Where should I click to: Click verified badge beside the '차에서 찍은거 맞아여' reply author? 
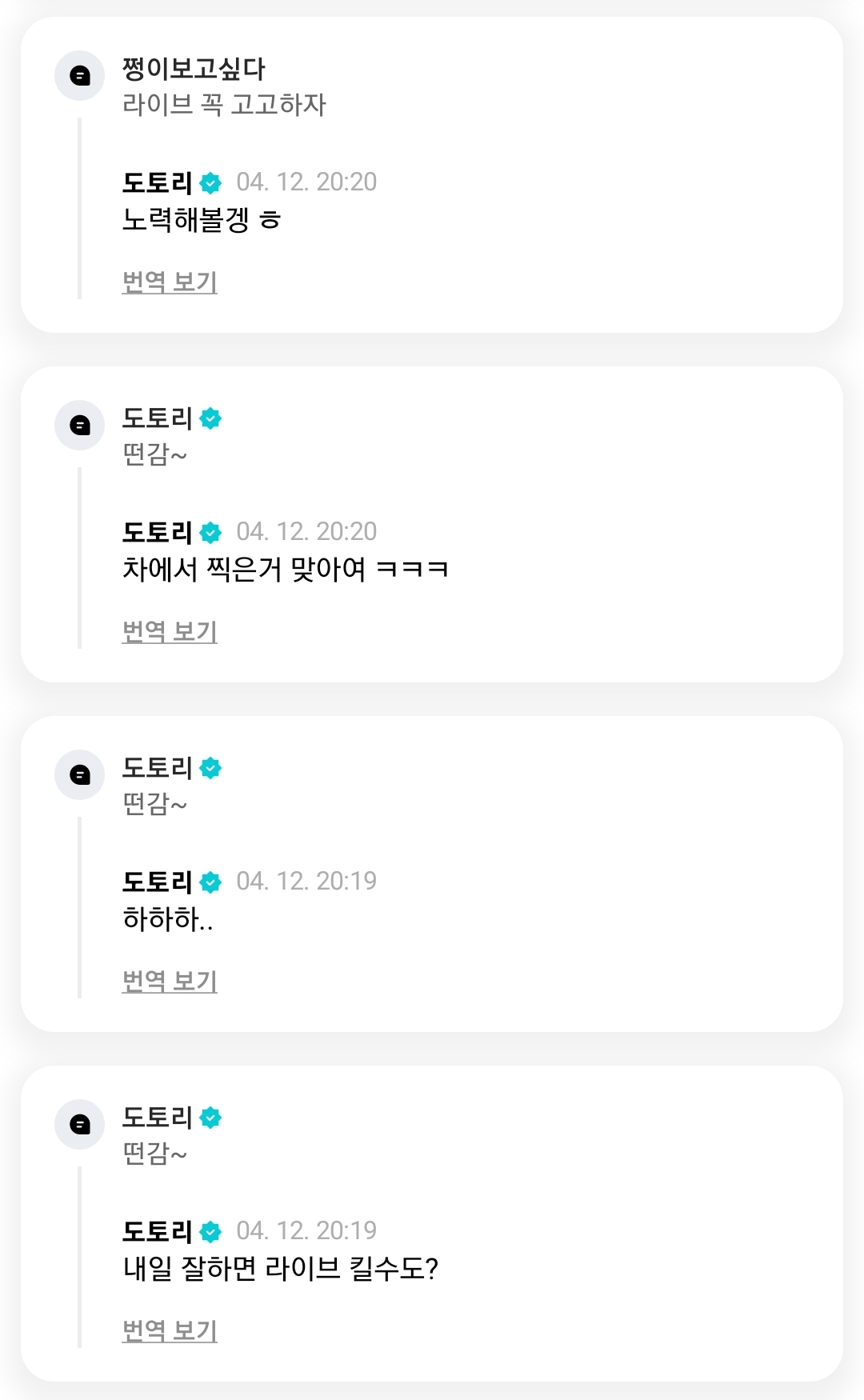pyautogui.click(x=210, y=533)
